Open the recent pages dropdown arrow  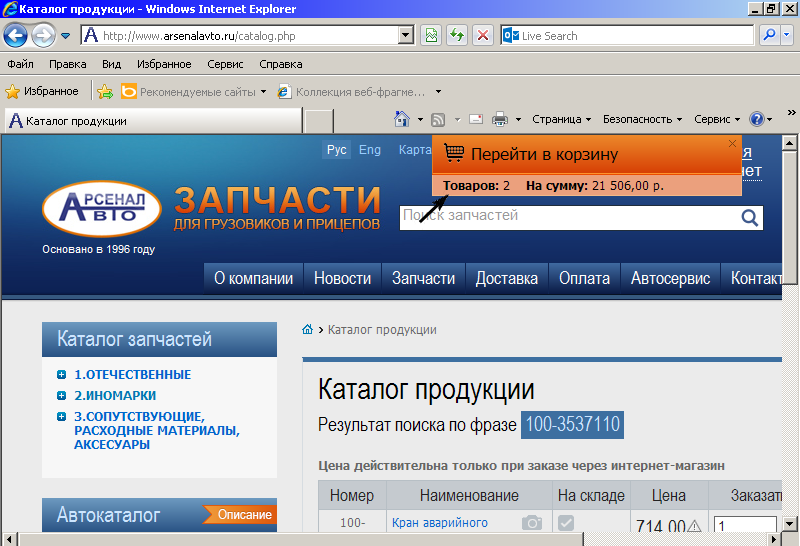click(x=65, y=36)
